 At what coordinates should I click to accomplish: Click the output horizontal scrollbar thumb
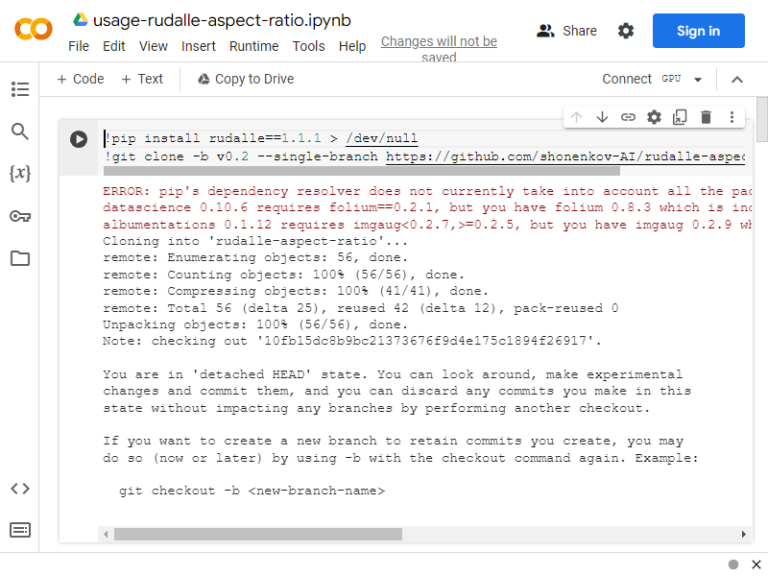coord(258,534)
